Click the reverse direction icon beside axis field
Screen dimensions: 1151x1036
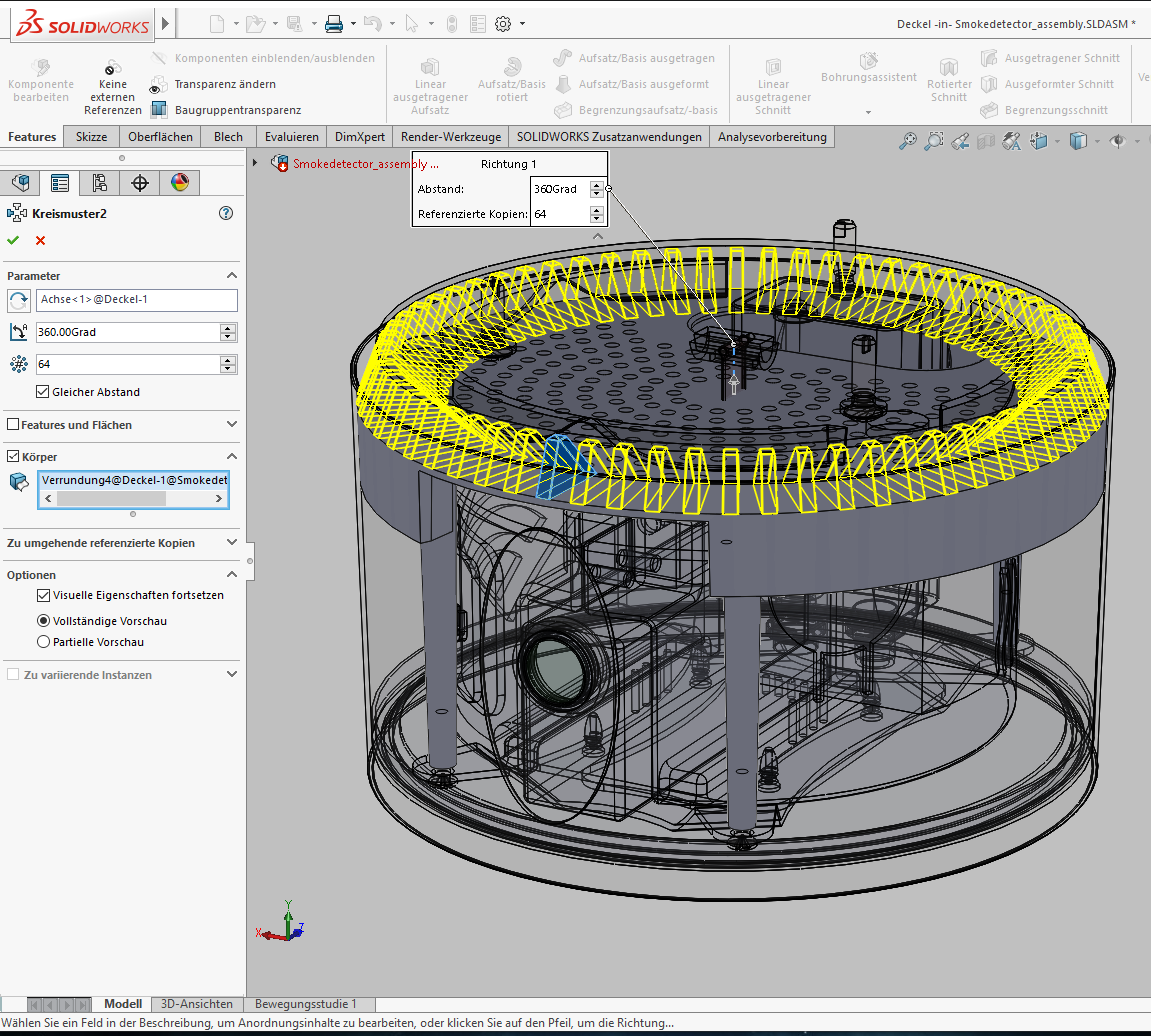18,300
